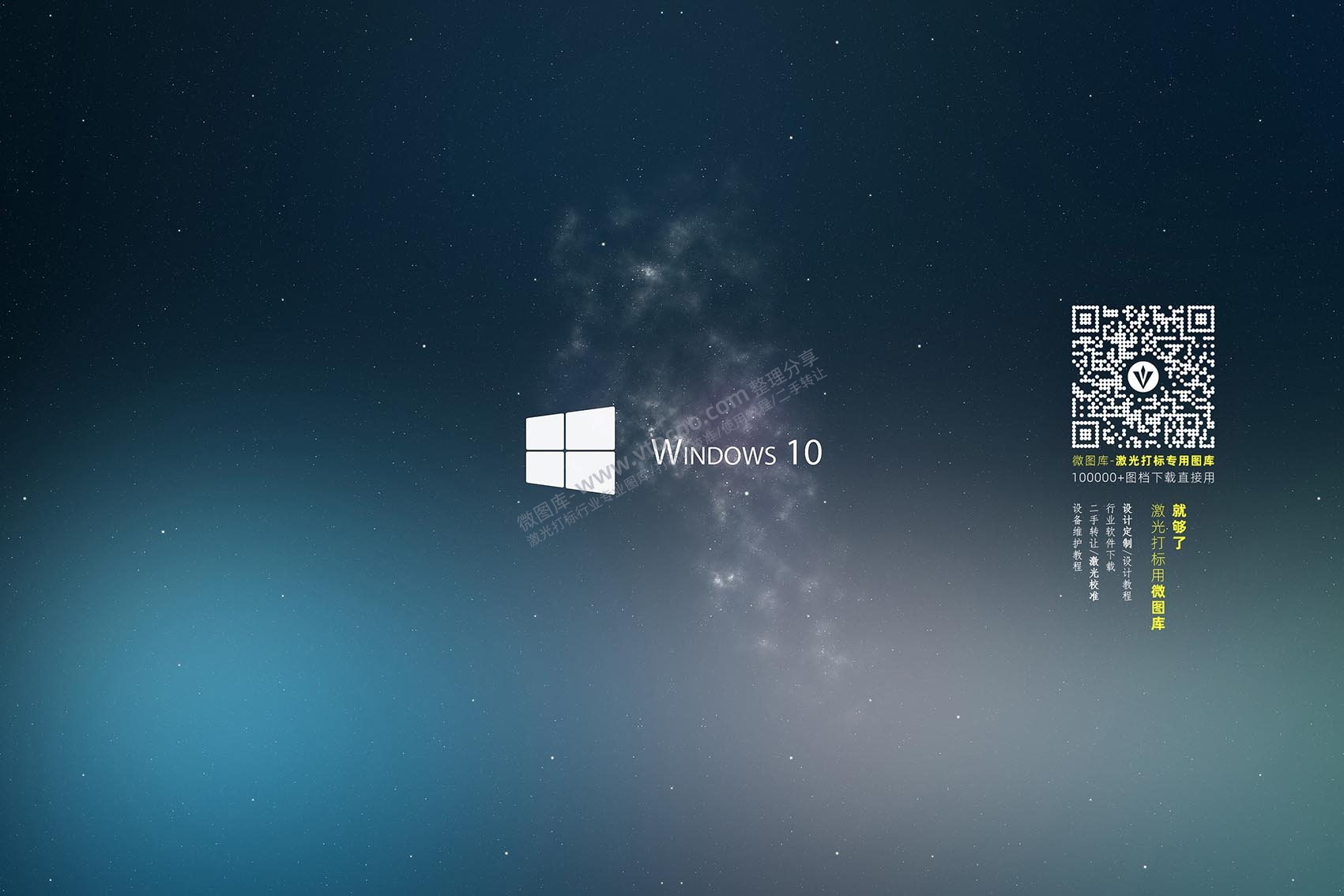Click the yellow "微图库-激光打标专用图库" caption
The height and width of the screenshot is (896, 1344).
pyautogui.click(x=1143, y=461)
